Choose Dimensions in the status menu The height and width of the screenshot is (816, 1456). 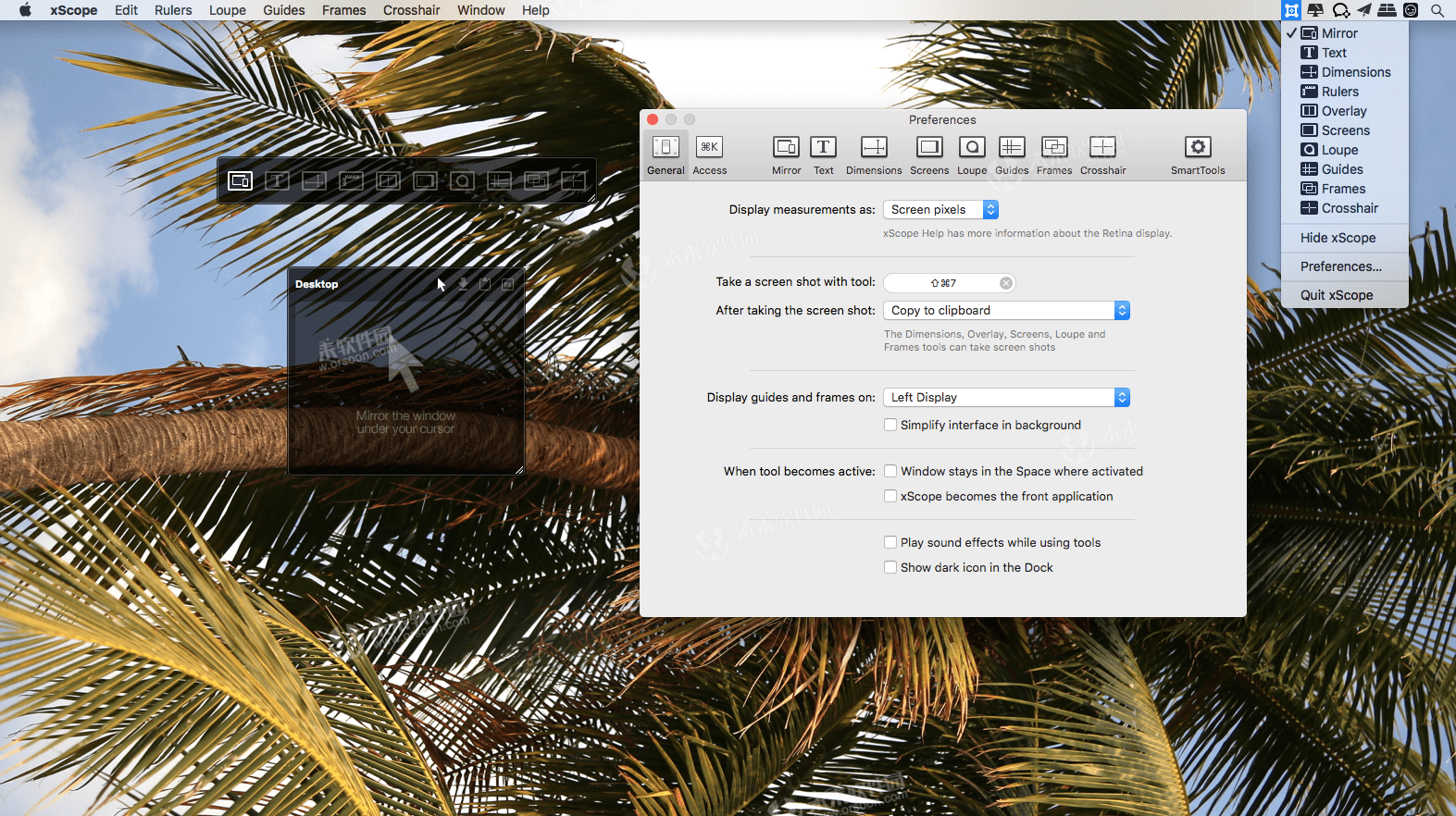(1345, 72)
